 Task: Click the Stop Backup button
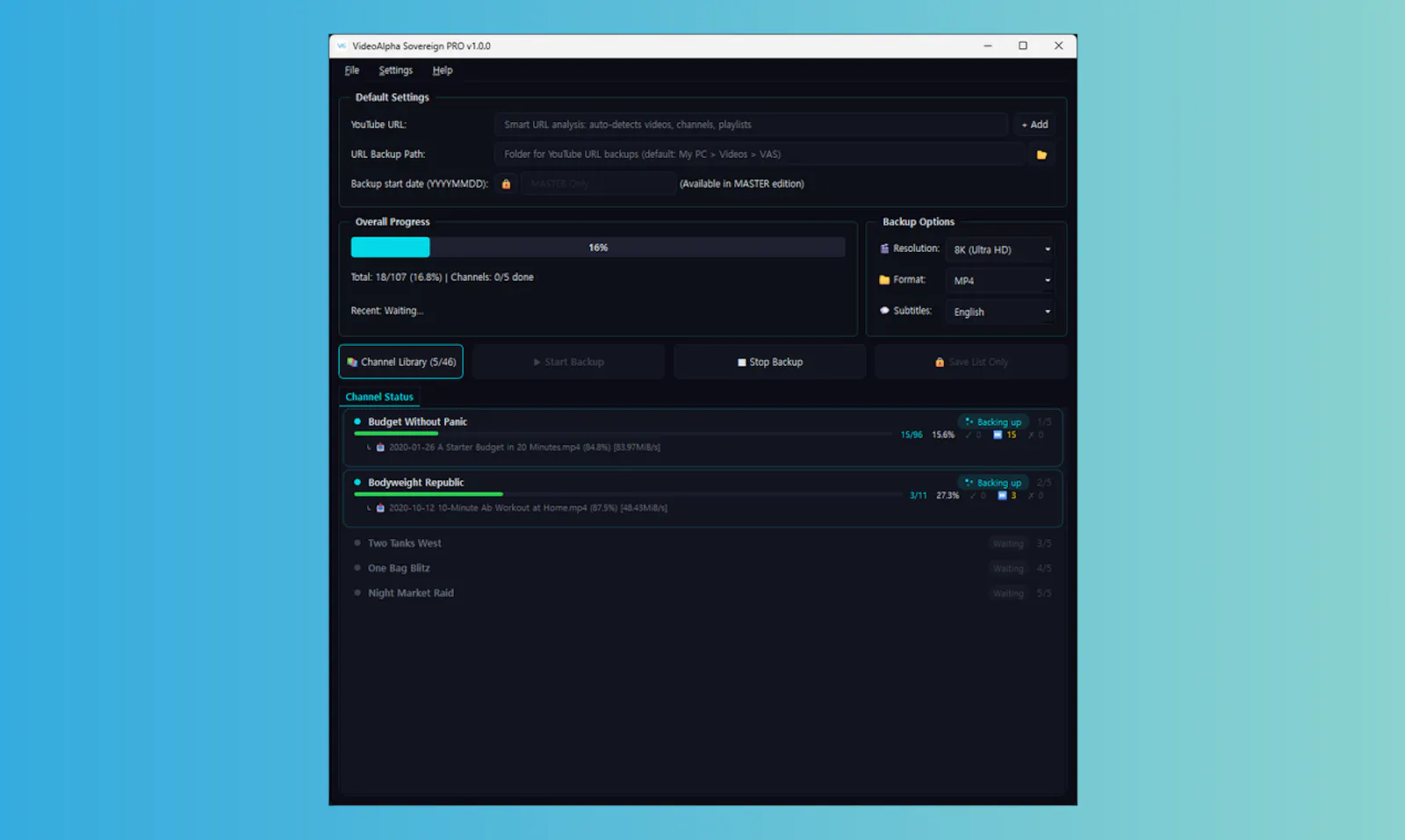pos(770,362)
